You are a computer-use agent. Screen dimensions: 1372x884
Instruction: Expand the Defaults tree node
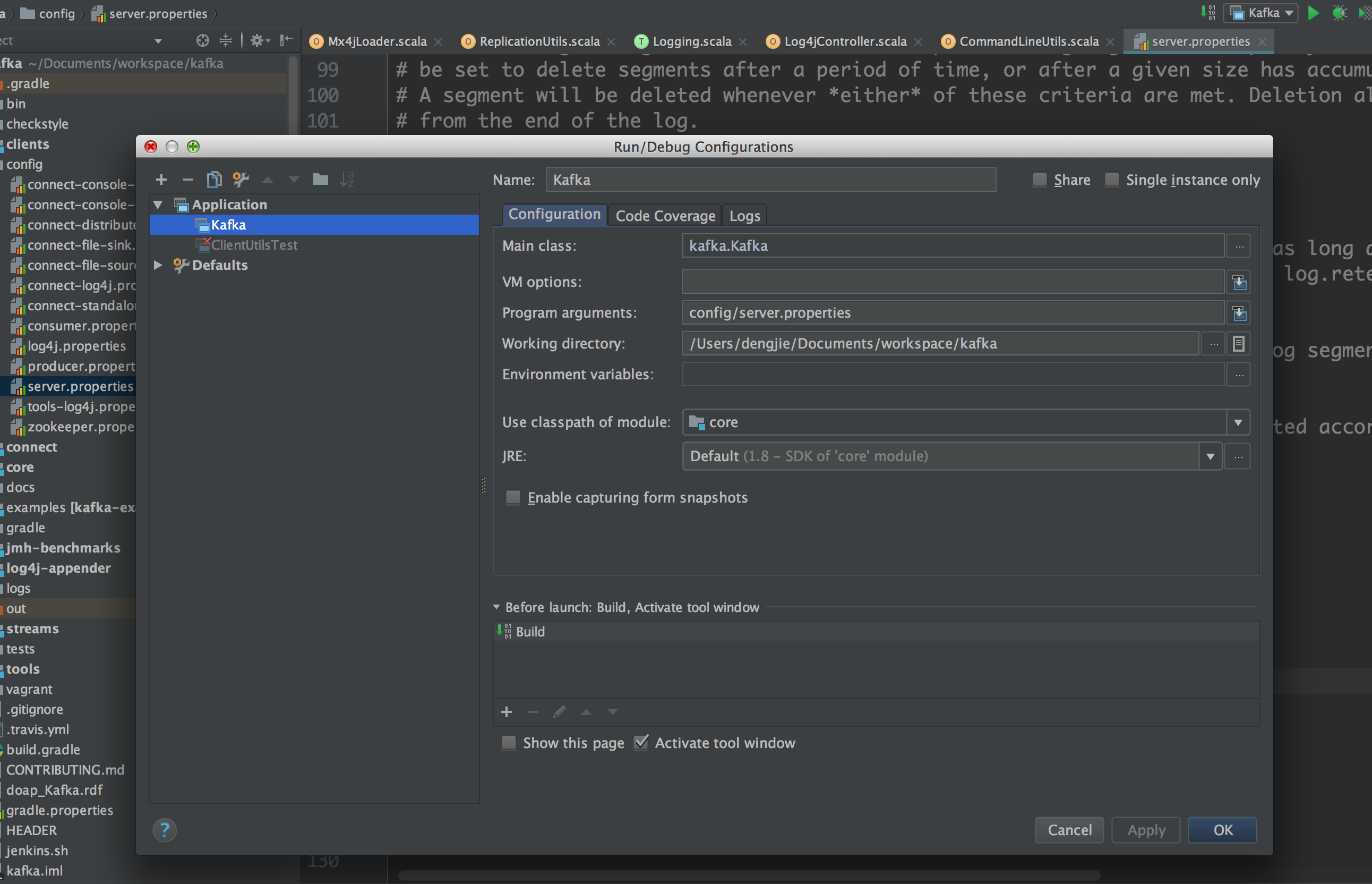point(158,265)
